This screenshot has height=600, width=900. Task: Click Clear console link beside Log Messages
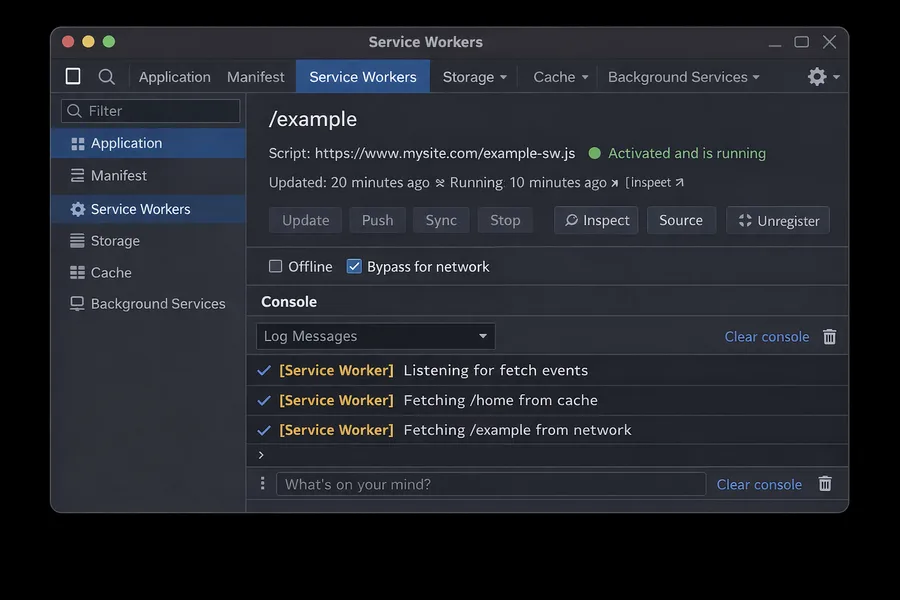coord(767,337)
